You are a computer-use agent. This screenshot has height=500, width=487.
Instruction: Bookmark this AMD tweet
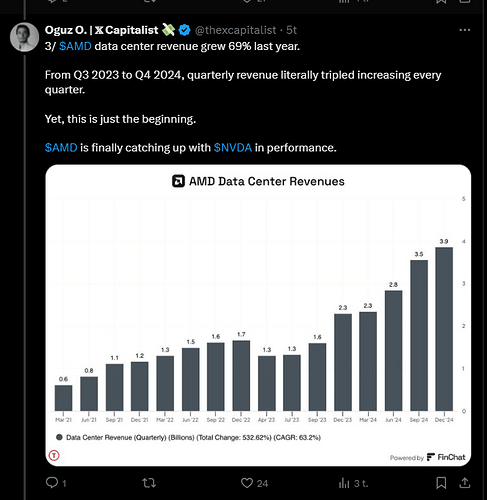pyautogui.click(x=441, y=483)
